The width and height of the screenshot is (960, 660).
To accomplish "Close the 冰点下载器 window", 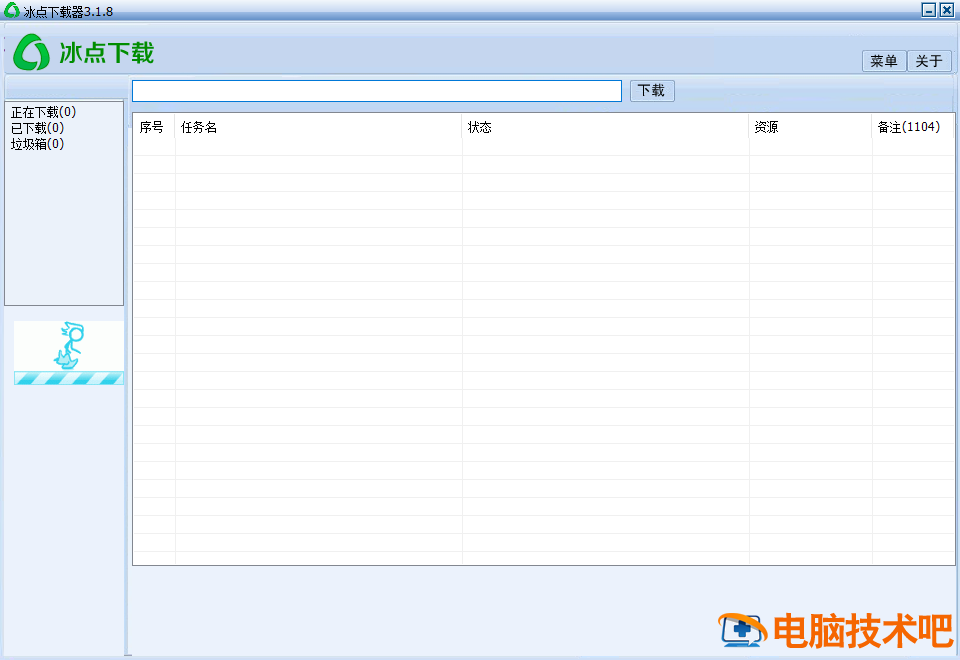I will [947, 10].
